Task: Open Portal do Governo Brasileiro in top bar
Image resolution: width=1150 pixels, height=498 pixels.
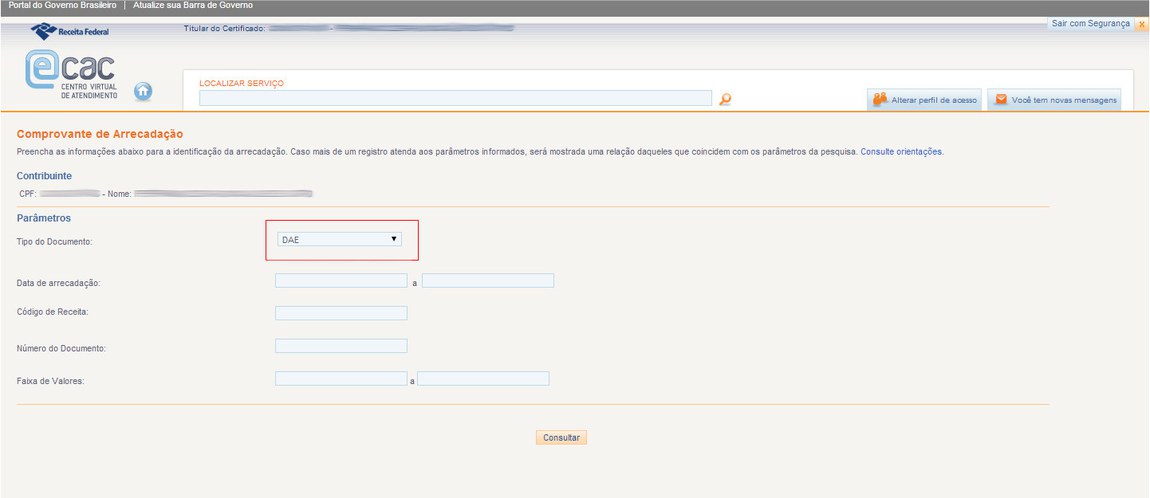Action: tap(62, 6)
